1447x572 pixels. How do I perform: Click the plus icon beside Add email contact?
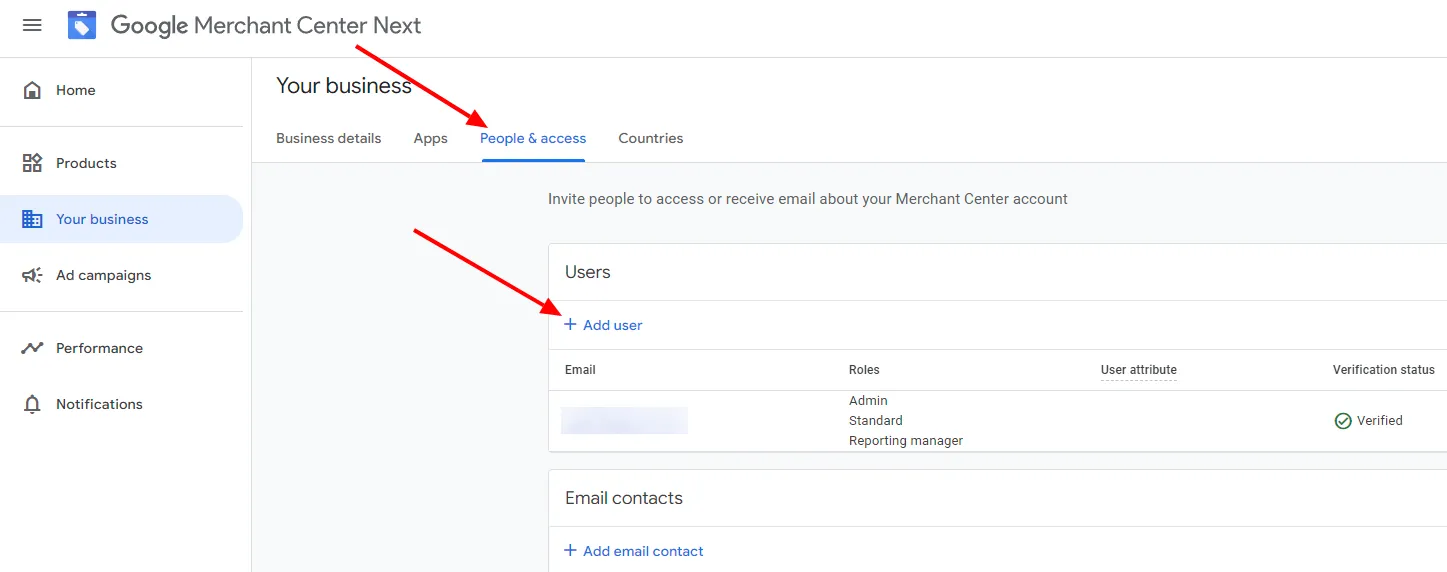(x=570, y=551)
